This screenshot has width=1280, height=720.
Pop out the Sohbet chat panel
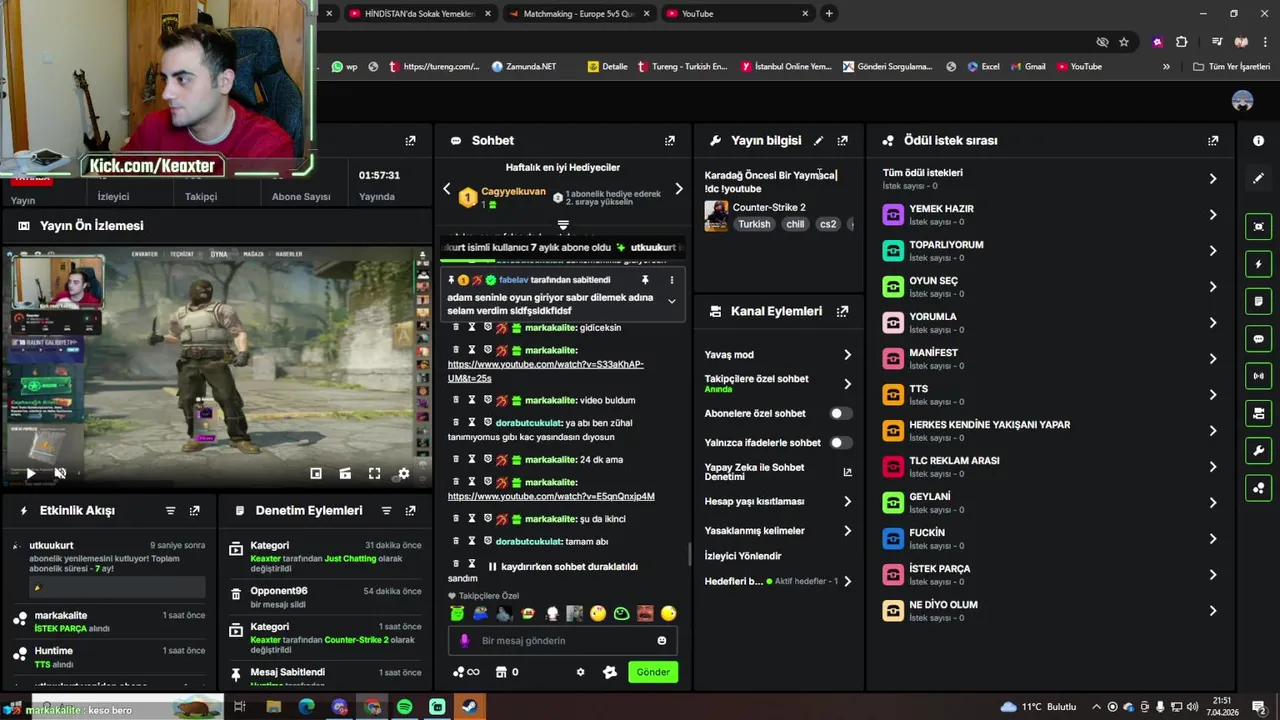(670, 141)
